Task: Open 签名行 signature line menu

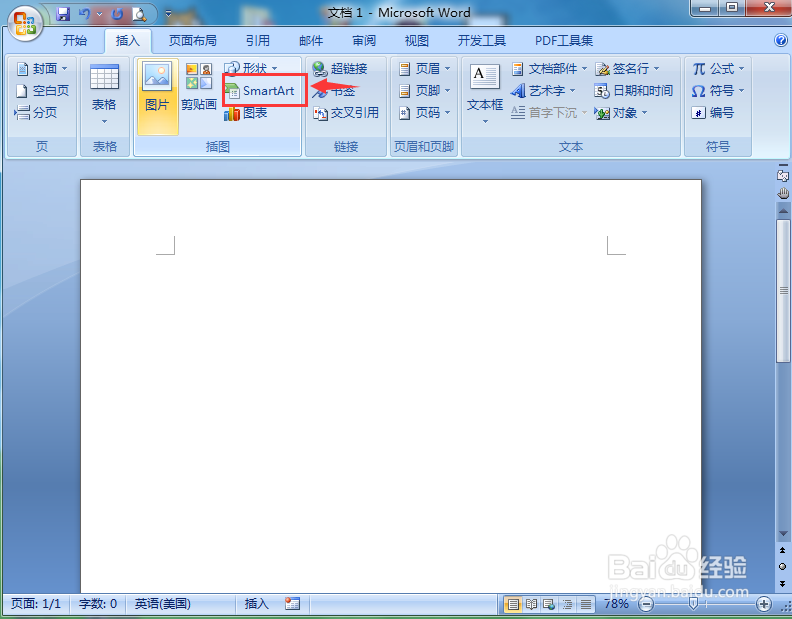Action: point(627,68)
